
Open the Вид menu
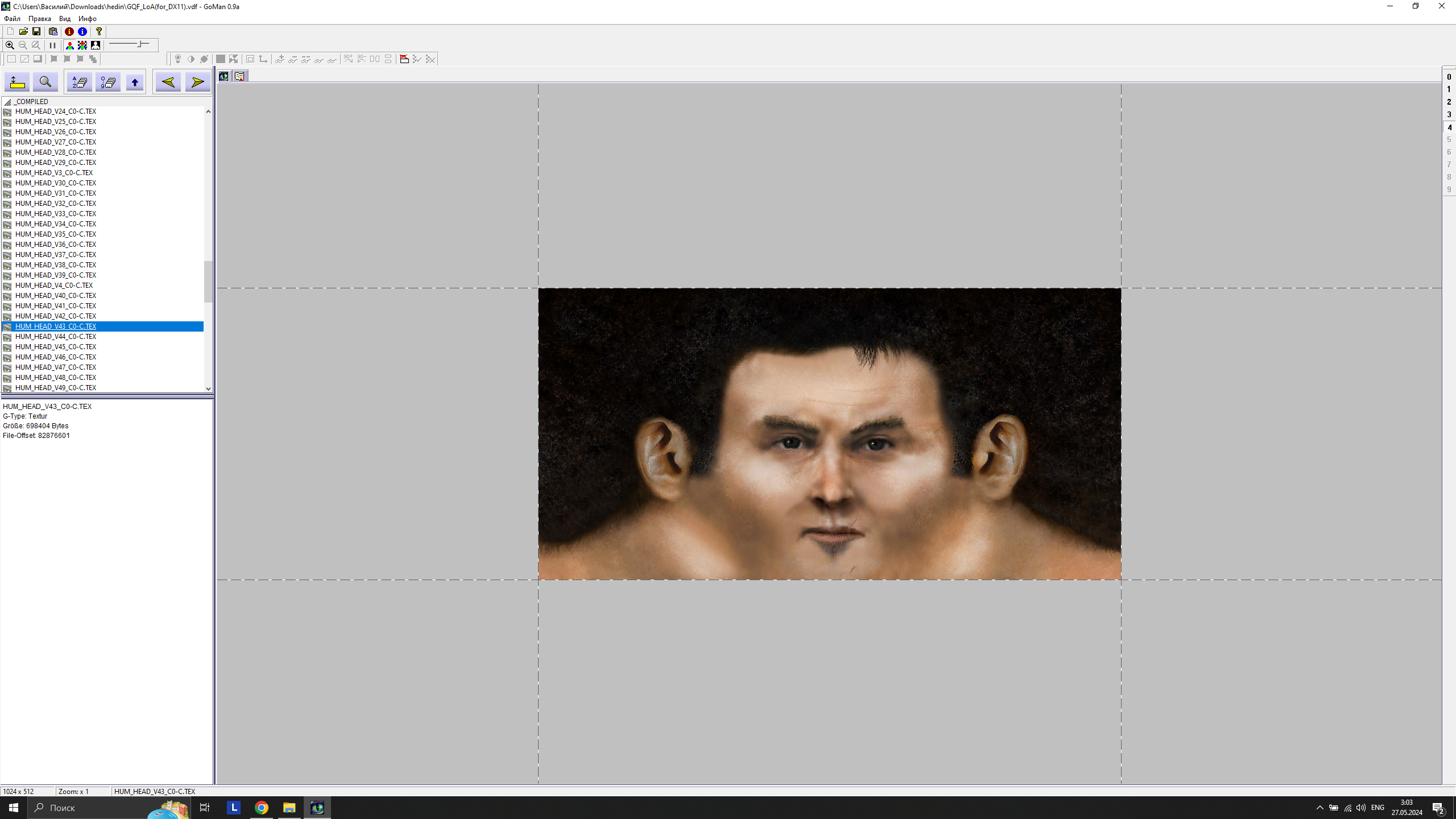click(x=65, y=19)
